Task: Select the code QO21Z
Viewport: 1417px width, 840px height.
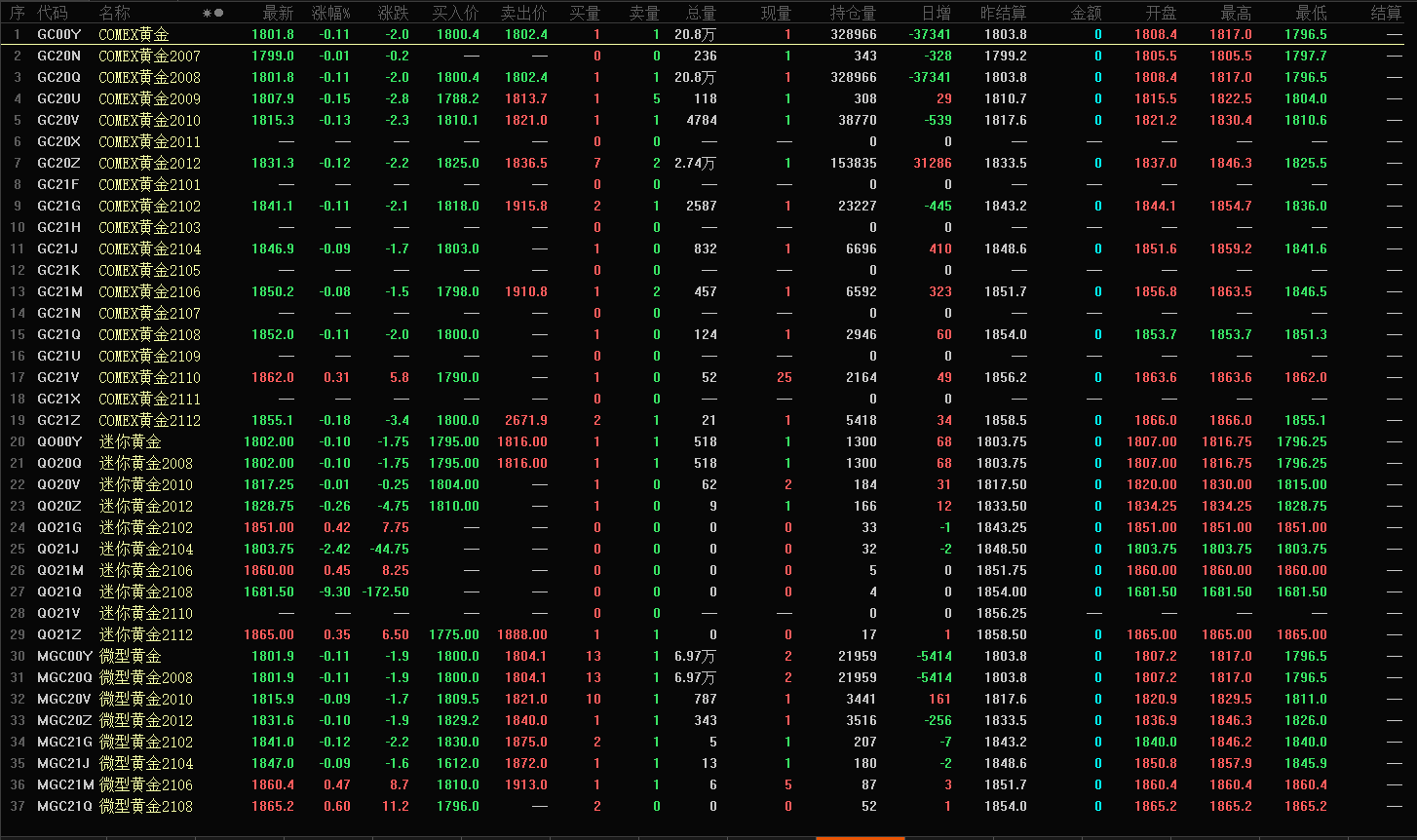Action: tap(59, 634)
